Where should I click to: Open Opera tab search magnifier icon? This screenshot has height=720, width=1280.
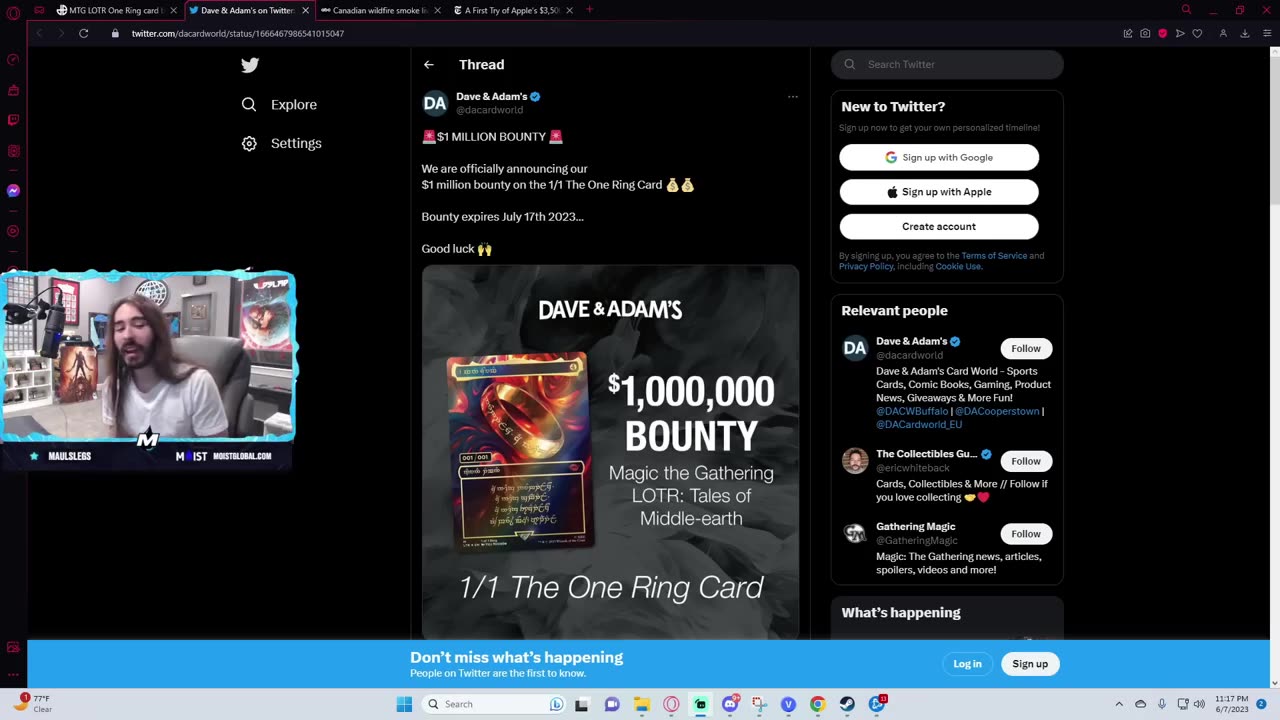(x=1186, y=10)
